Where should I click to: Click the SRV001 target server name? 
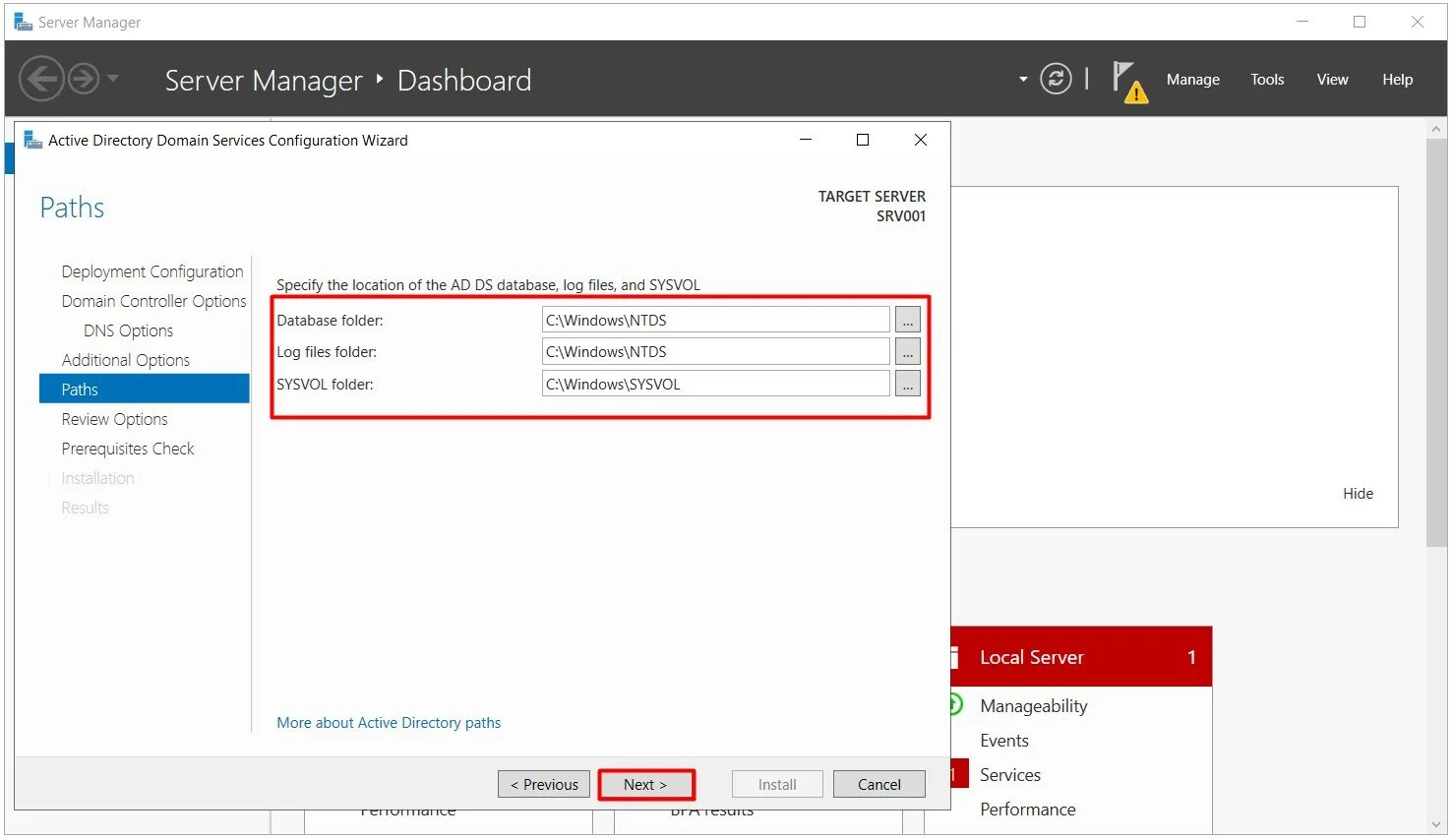[x=901, y=216]
